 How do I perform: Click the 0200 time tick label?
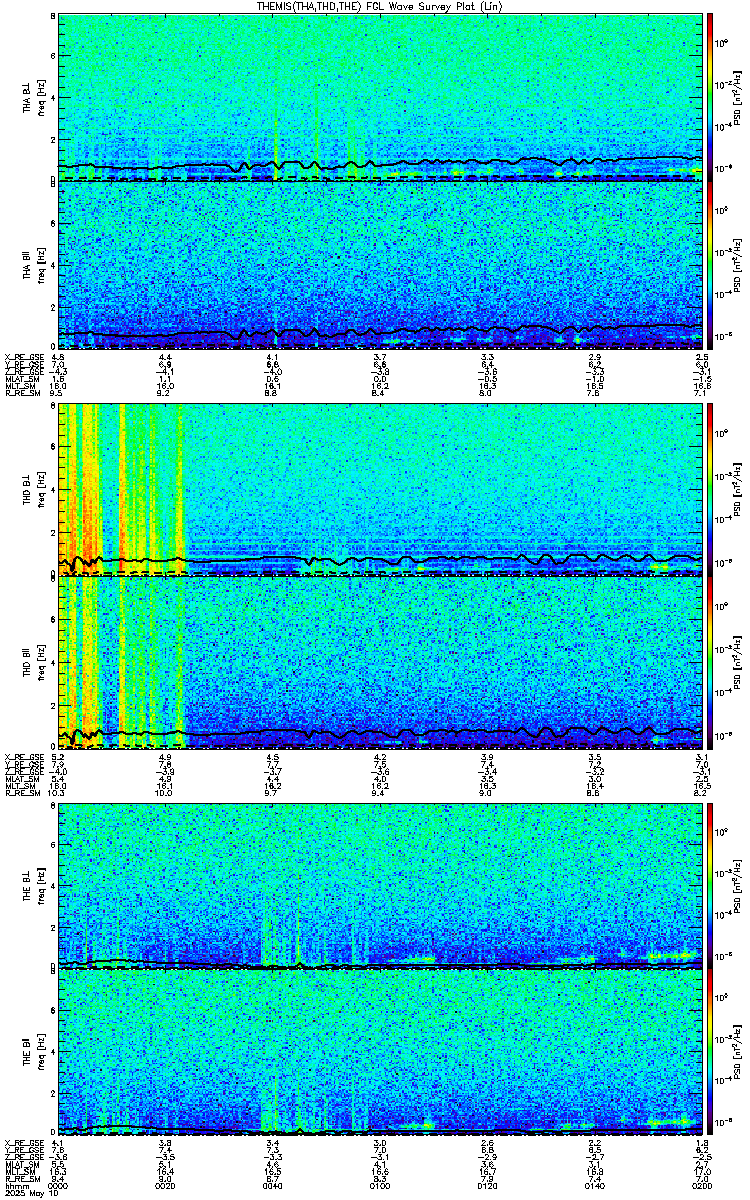pos(701,1184)
